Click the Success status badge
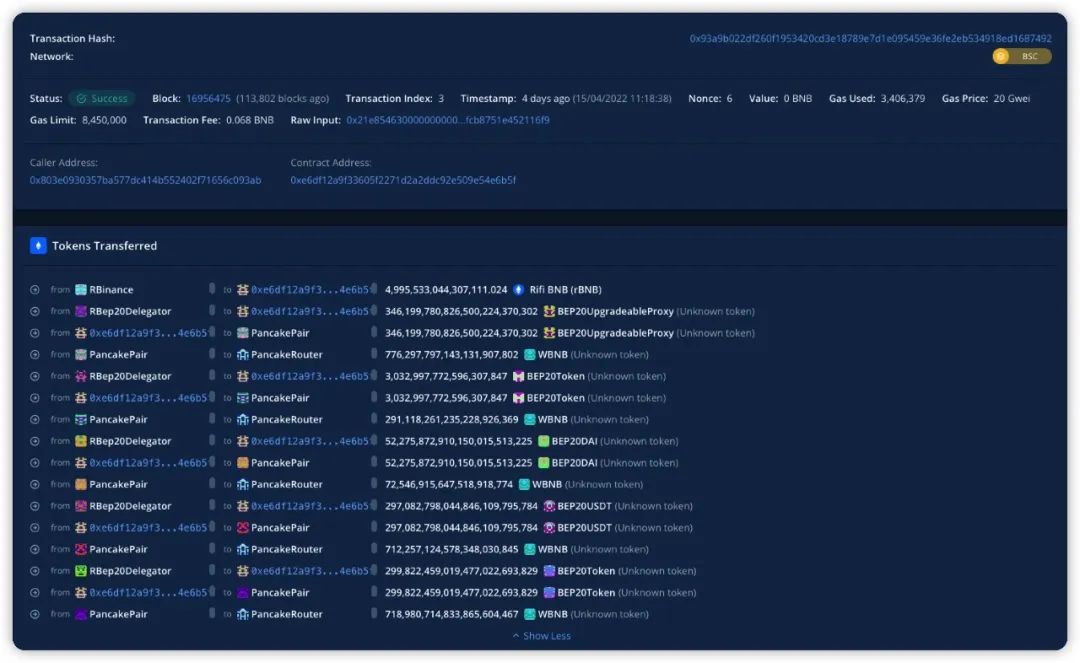This screenshot has width=1080, height=663. pyautogui.click(x=102, y=98)
